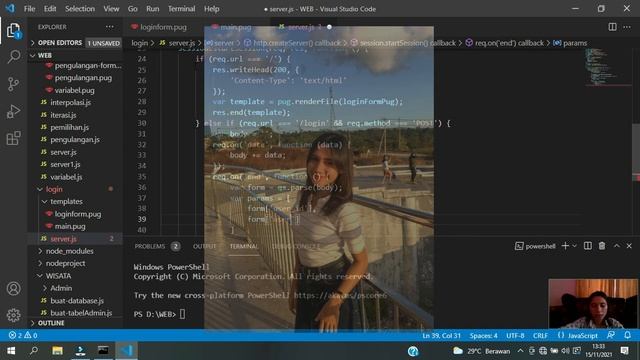Switch to the OUTPUT panel tab

click(x=204, y=246)
